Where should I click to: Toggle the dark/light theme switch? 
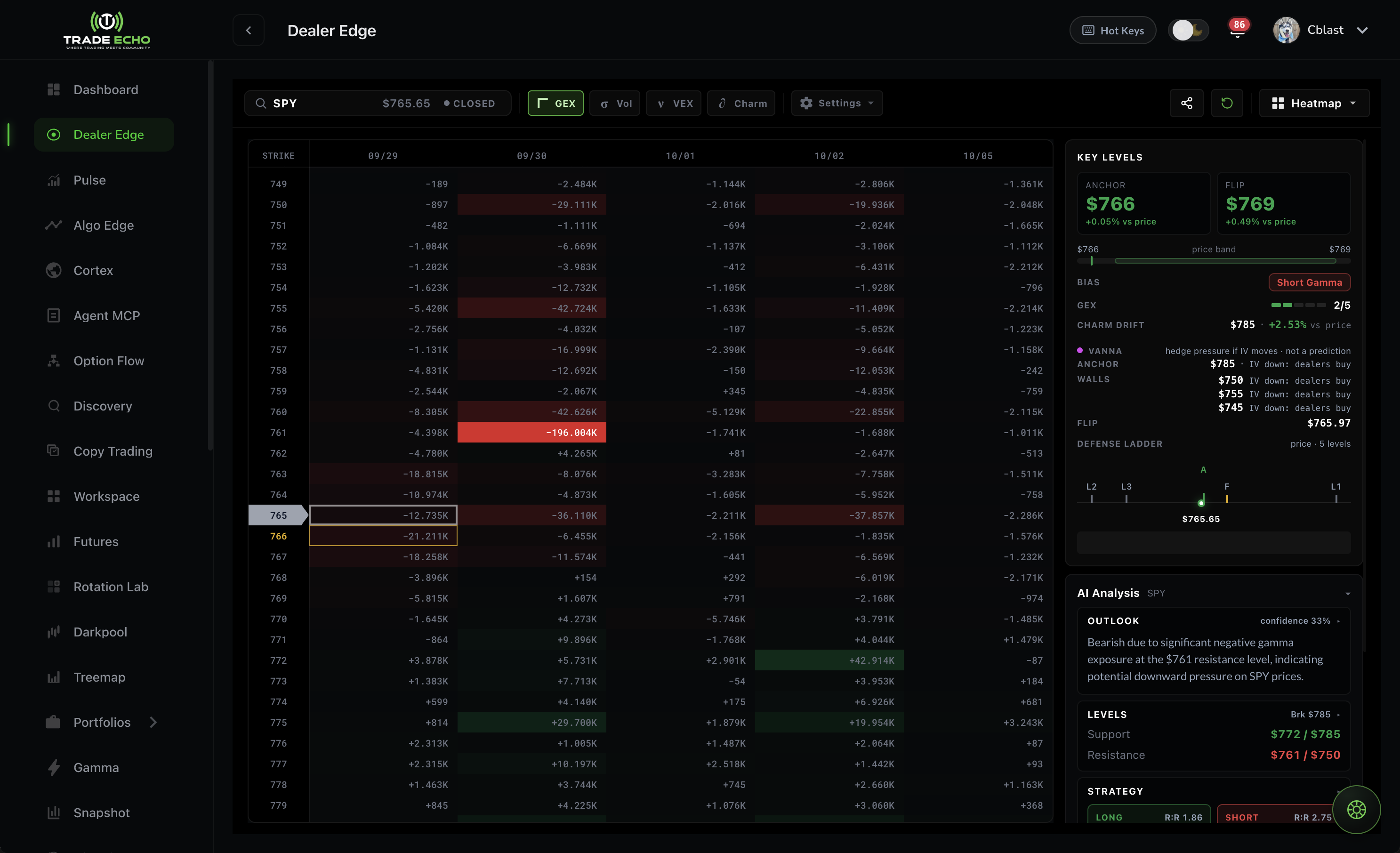1189,30
